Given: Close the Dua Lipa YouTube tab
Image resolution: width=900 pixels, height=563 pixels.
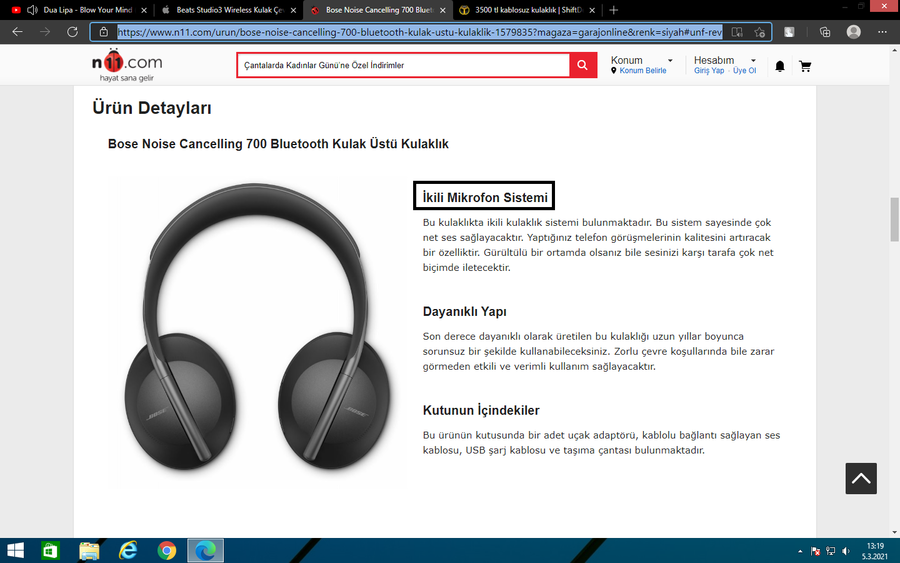Looking at the screenshot, I should (144, 10).
